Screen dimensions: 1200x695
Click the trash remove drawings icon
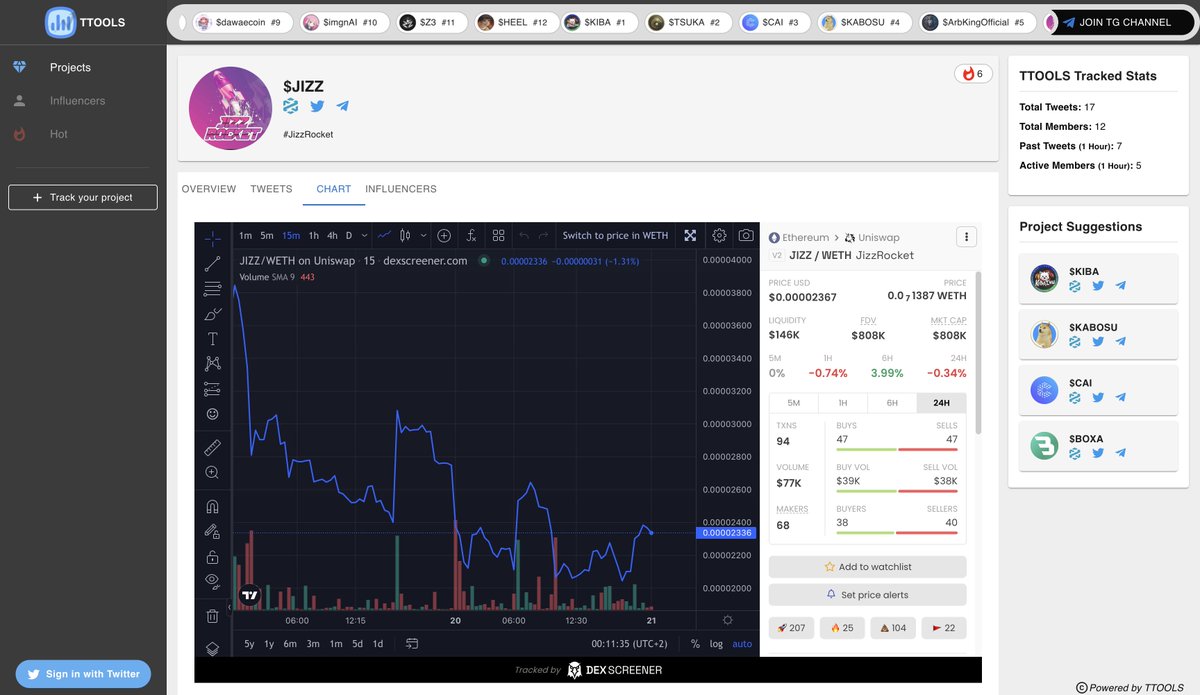[213, 616]
